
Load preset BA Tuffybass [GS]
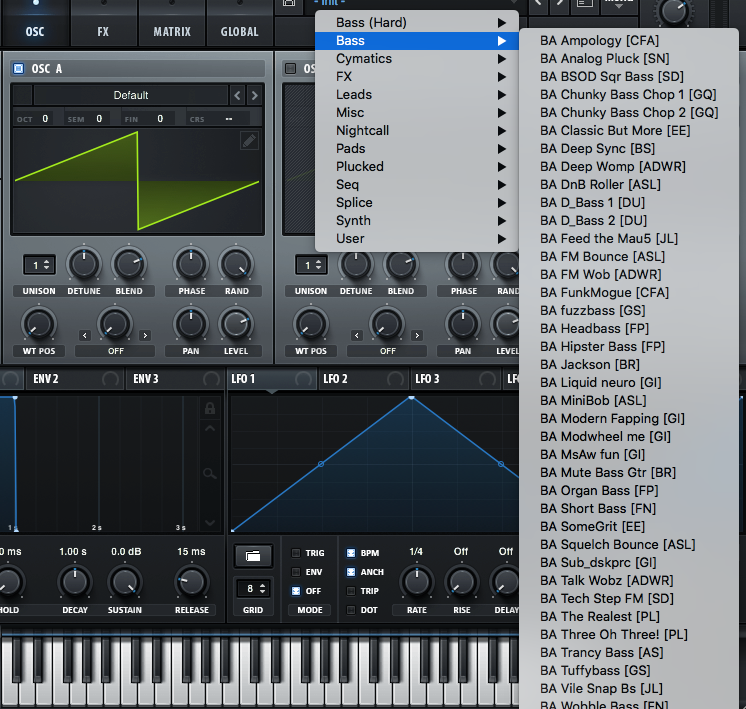point(629,670)
